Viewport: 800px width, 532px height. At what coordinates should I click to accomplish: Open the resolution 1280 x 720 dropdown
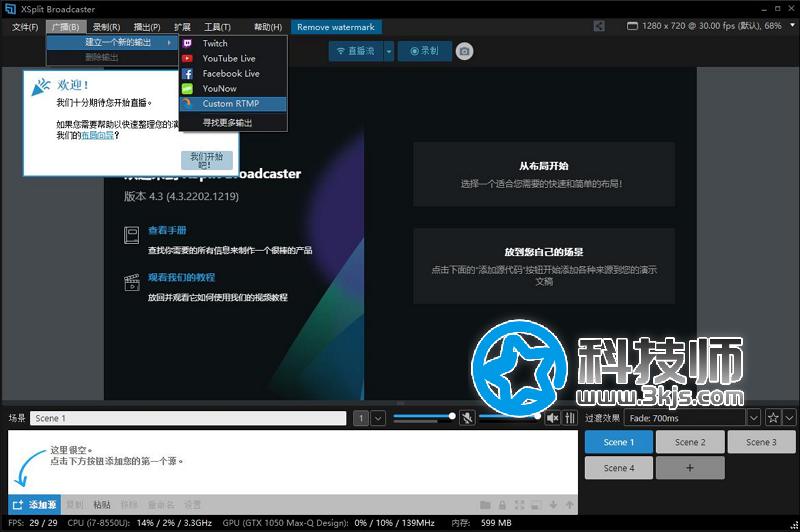point(711,26)
